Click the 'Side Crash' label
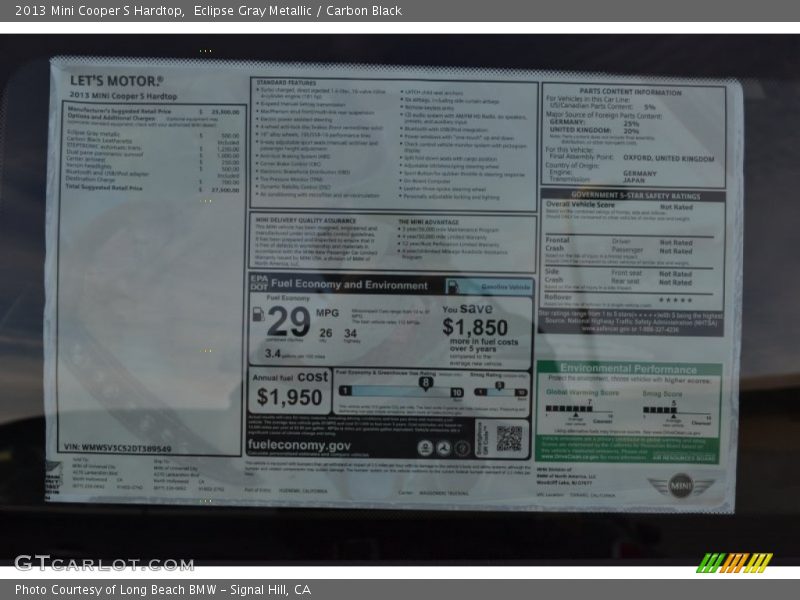The image size is (800, 600). [554, 276]
